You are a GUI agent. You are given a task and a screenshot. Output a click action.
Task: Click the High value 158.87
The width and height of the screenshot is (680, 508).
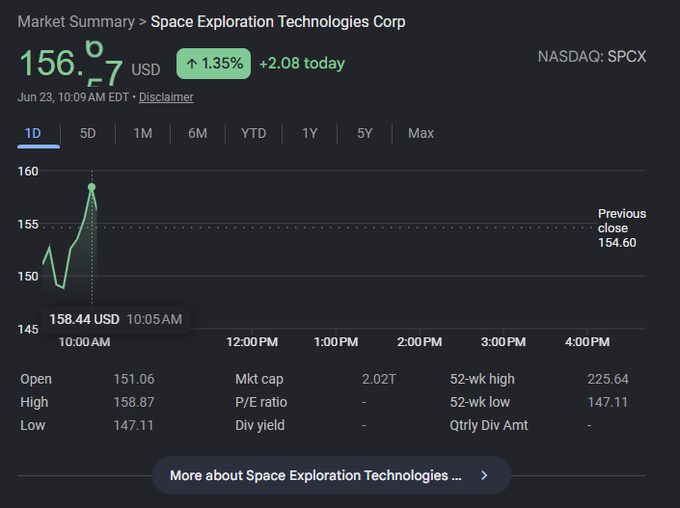(x=134, y=402)
